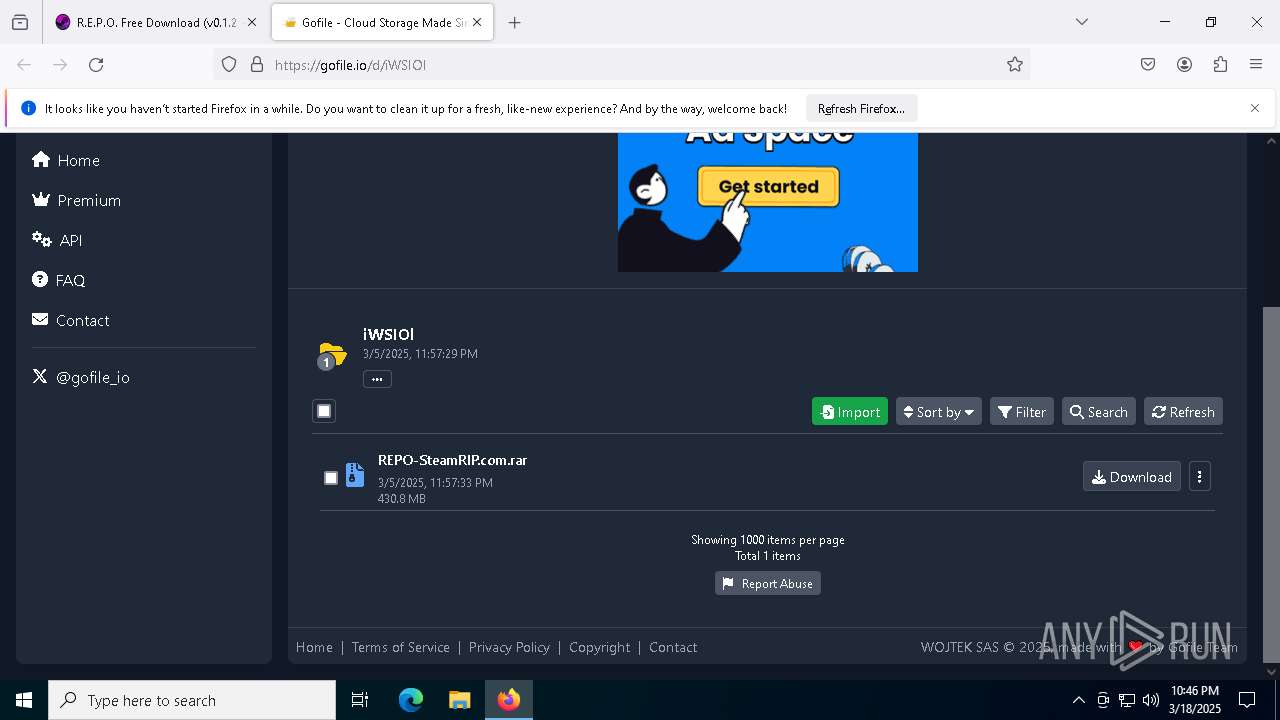Select the Gofile Cloud Storage tab
The width and height of the screenshot is (1280, 720).
tap(380, 22)
